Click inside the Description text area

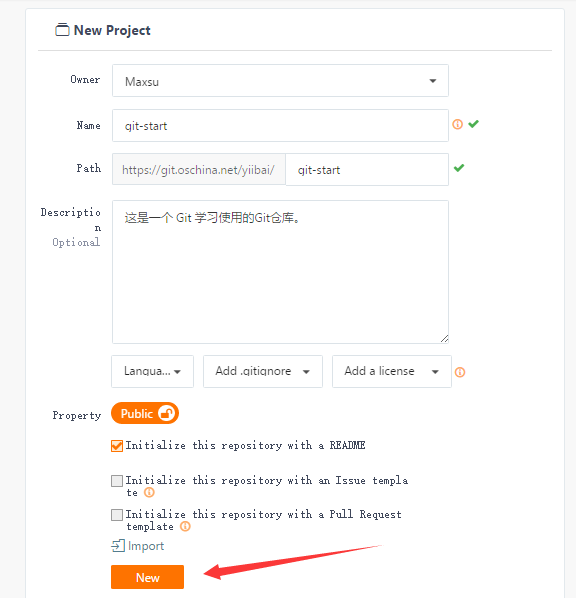click(x=280, y=272)
